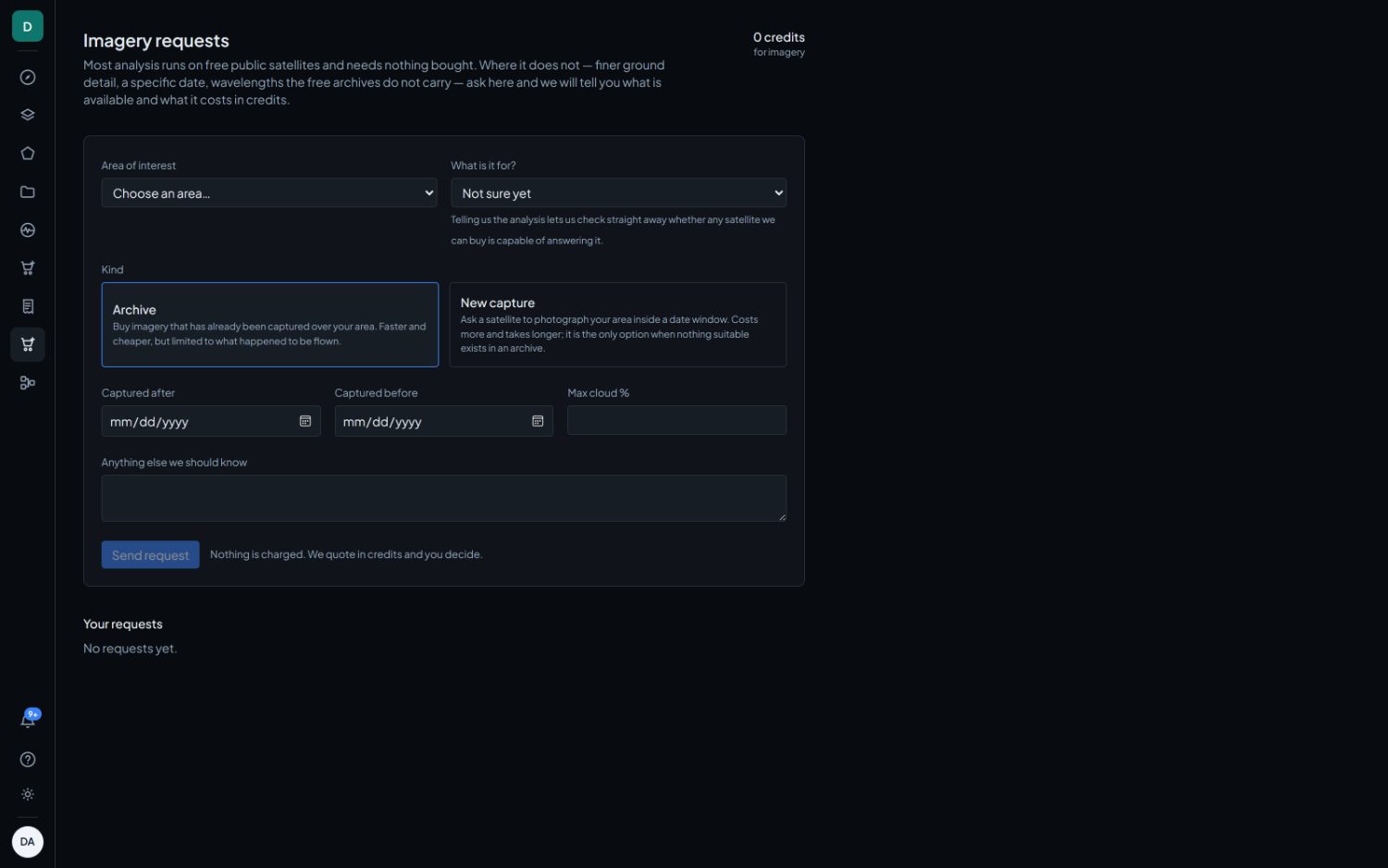Screen dimensions: 1388x868
Task: Select the New capture kind option
Action: tap(618, 325)
